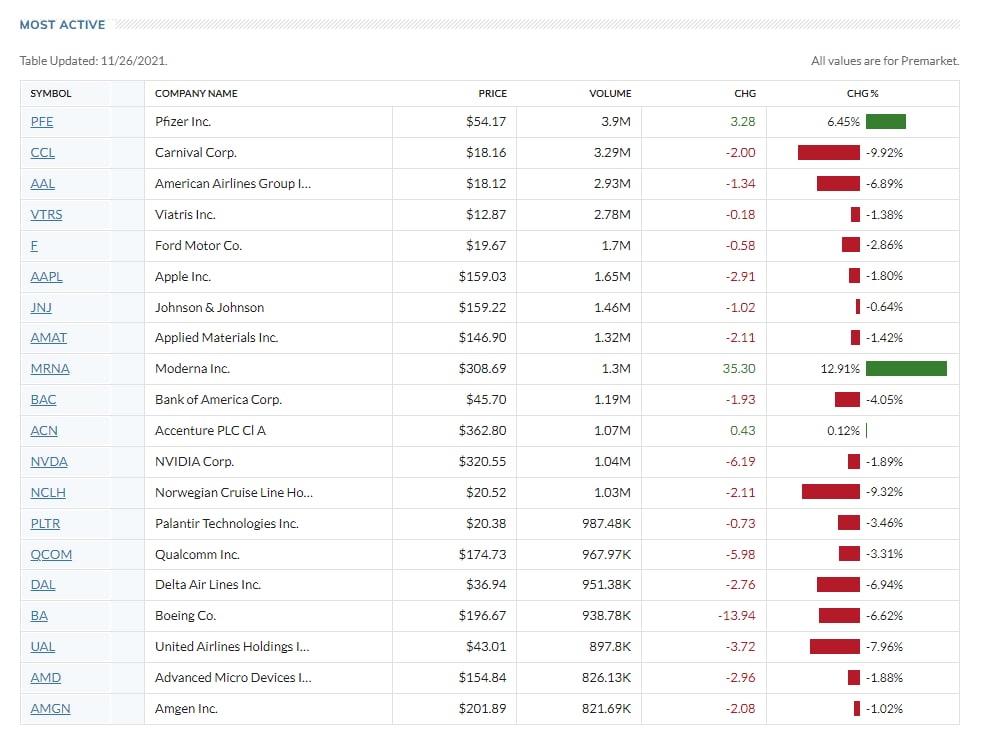The height and width of the screenshot is (740, 986).
Task: Click the All values are for Premarket note
Action: pyautogui.click(x=885, y=61)
